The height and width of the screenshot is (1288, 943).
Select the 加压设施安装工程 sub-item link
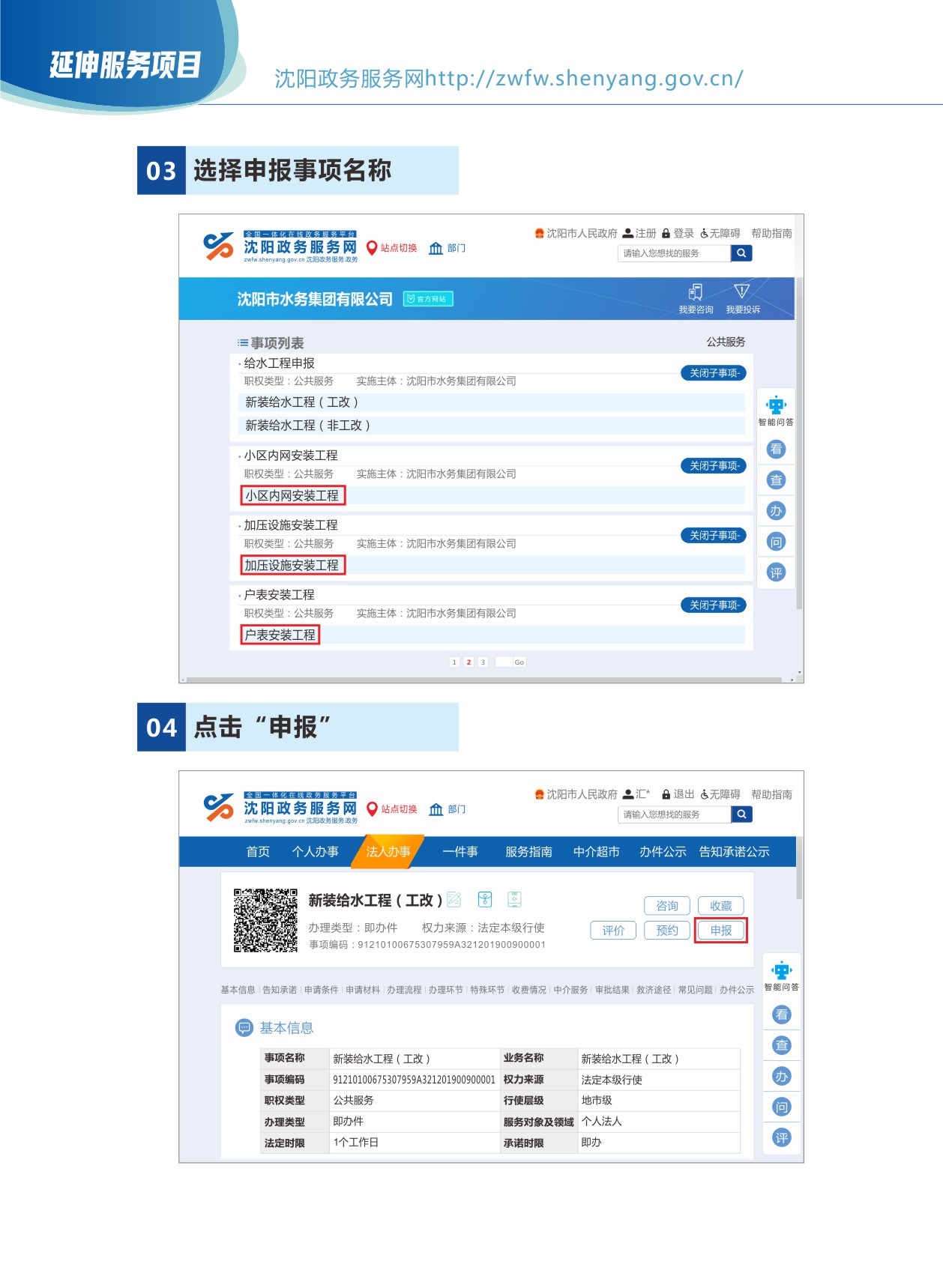pos(292,566)
